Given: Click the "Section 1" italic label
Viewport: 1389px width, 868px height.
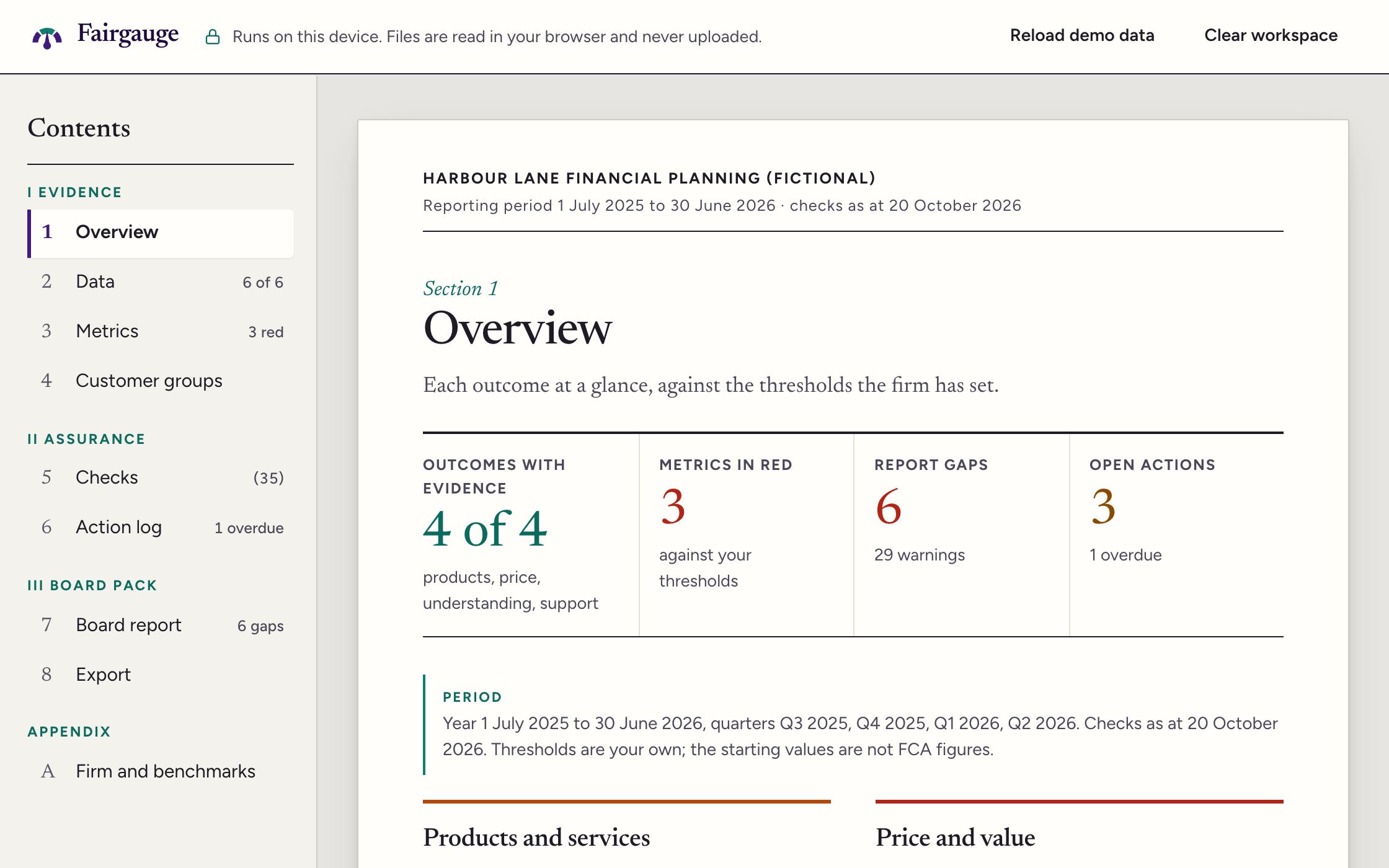Looking at the screenshot, I should [460, 288].
